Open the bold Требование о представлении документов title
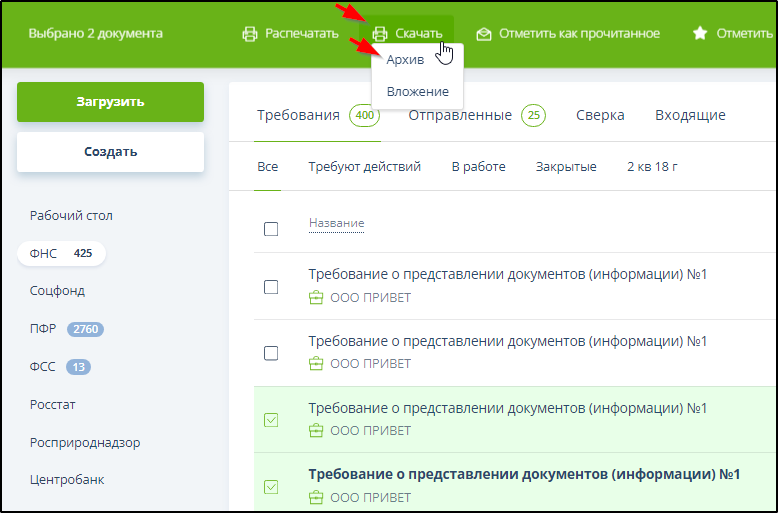The height and width of the screenshot is (513, 778). click(x=523, y=474)
